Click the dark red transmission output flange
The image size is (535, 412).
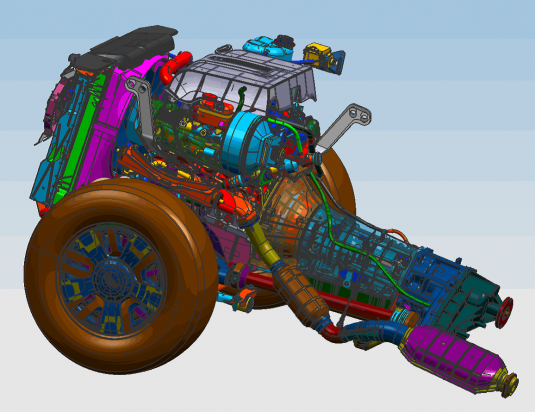point(504,312)
